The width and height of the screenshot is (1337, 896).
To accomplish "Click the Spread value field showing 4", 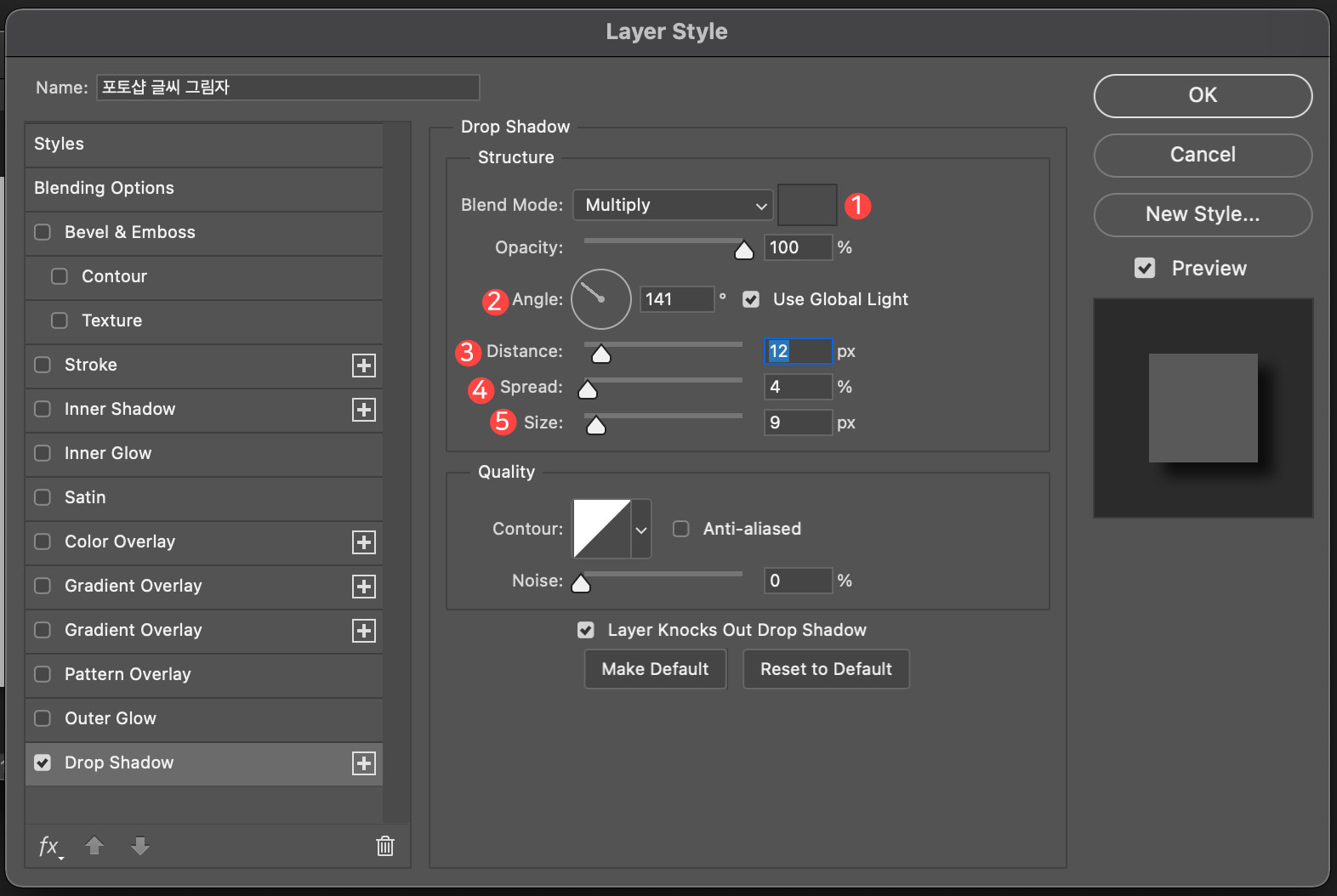I will coord(798,387).
